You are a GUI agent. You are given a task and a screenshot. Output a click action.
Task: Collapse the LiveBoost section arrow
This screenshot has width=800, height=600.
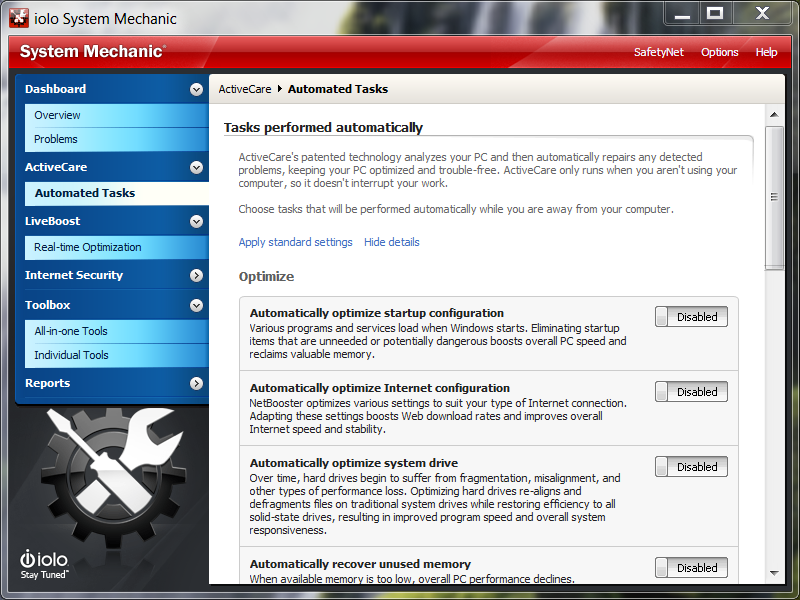(x=196, y=221)
